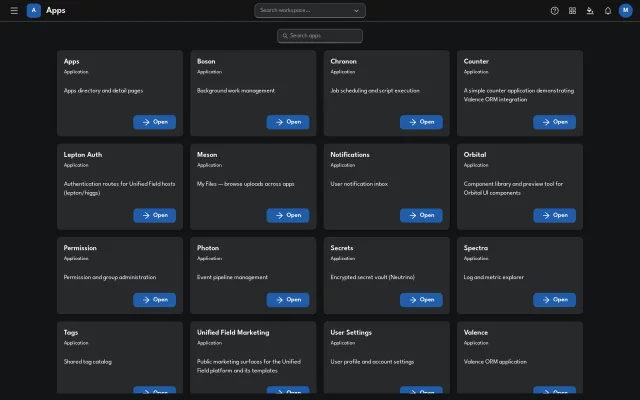640x400 pixels.
Task: Open the M user avatar menu
Action: coord(625,11)
